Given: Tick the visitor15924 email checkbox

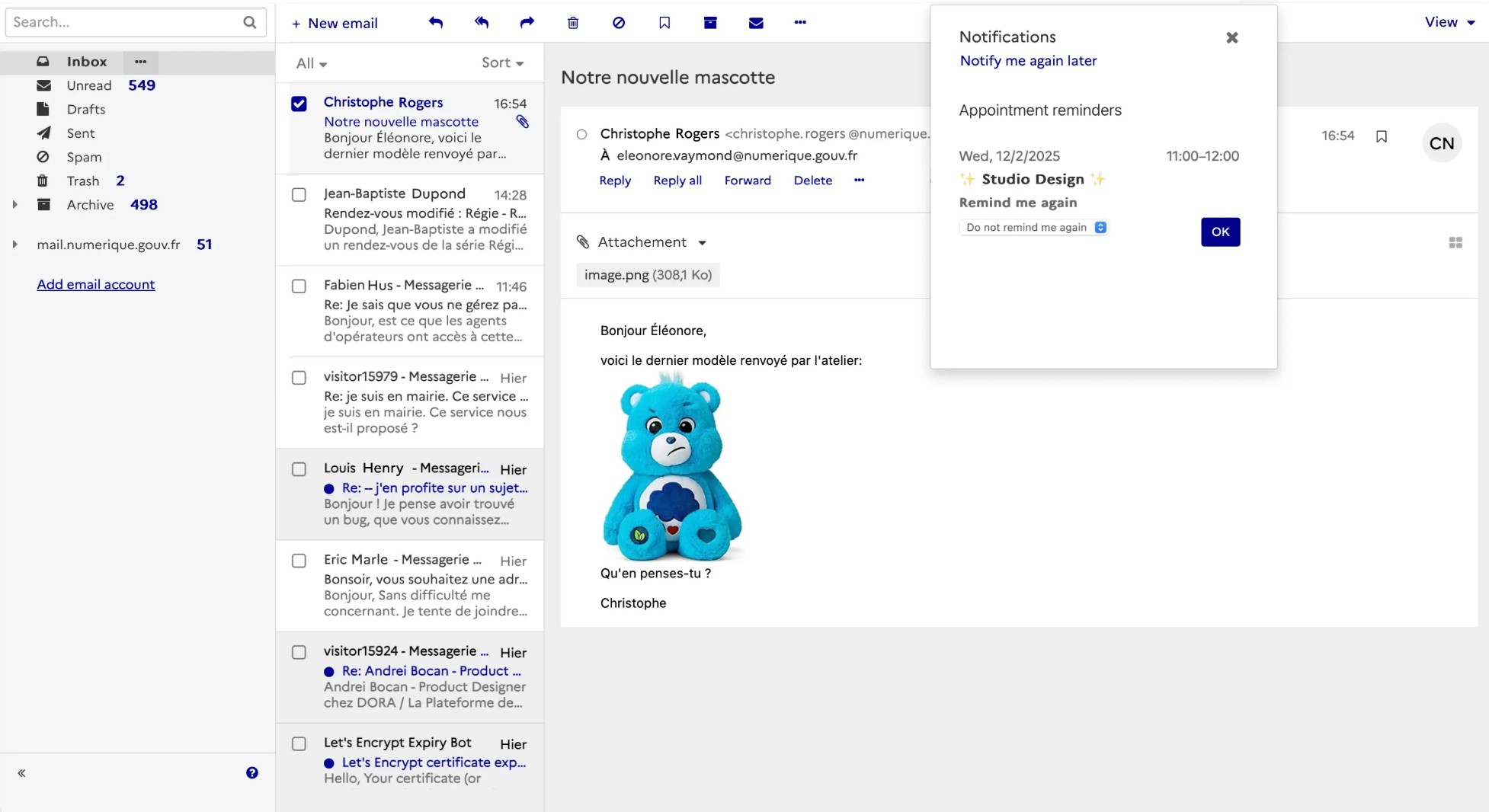Looking at the screenshot, I should click(299, 652).
